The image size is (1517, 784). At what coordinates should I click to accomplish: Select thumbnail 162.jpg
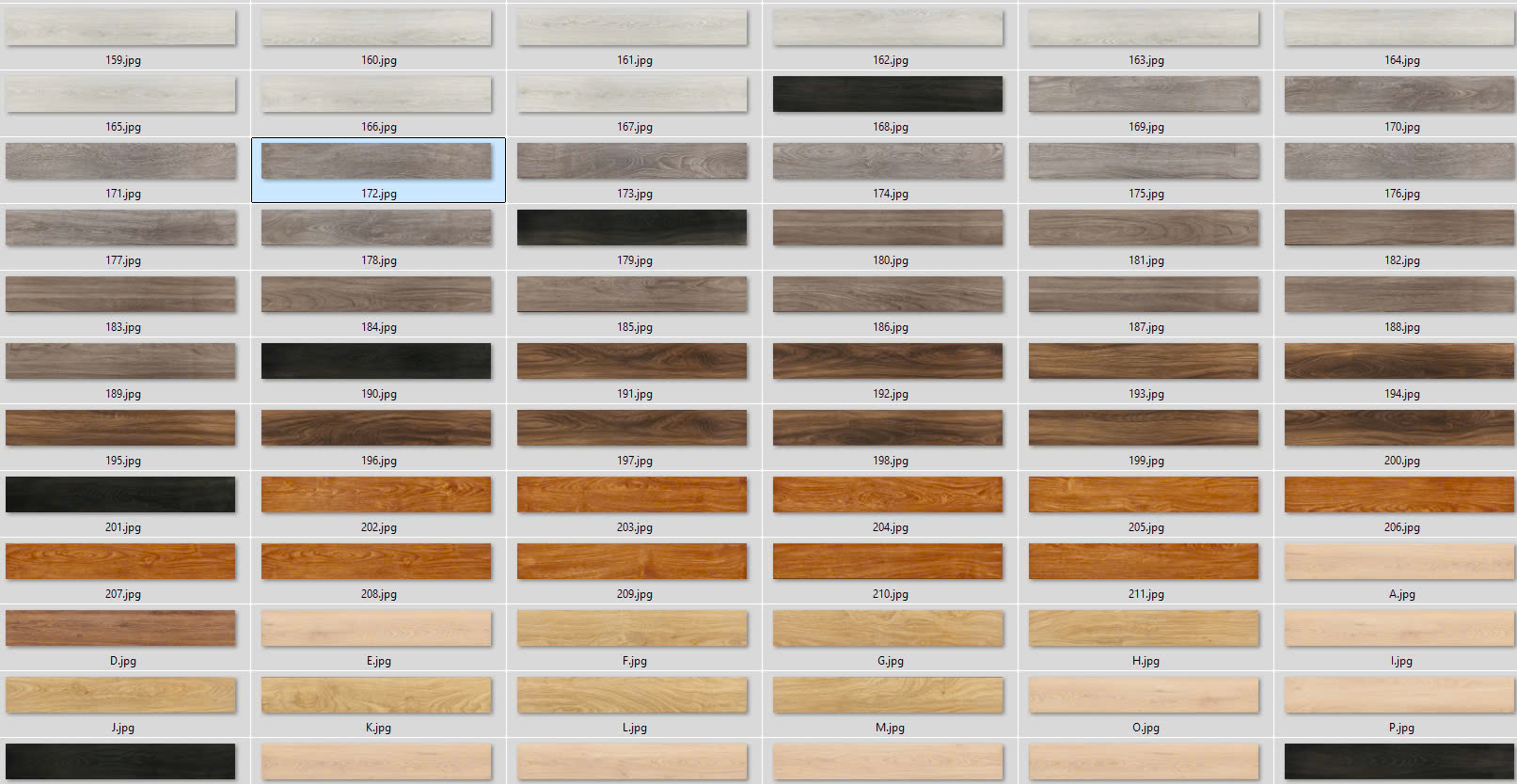pos(888,27)
